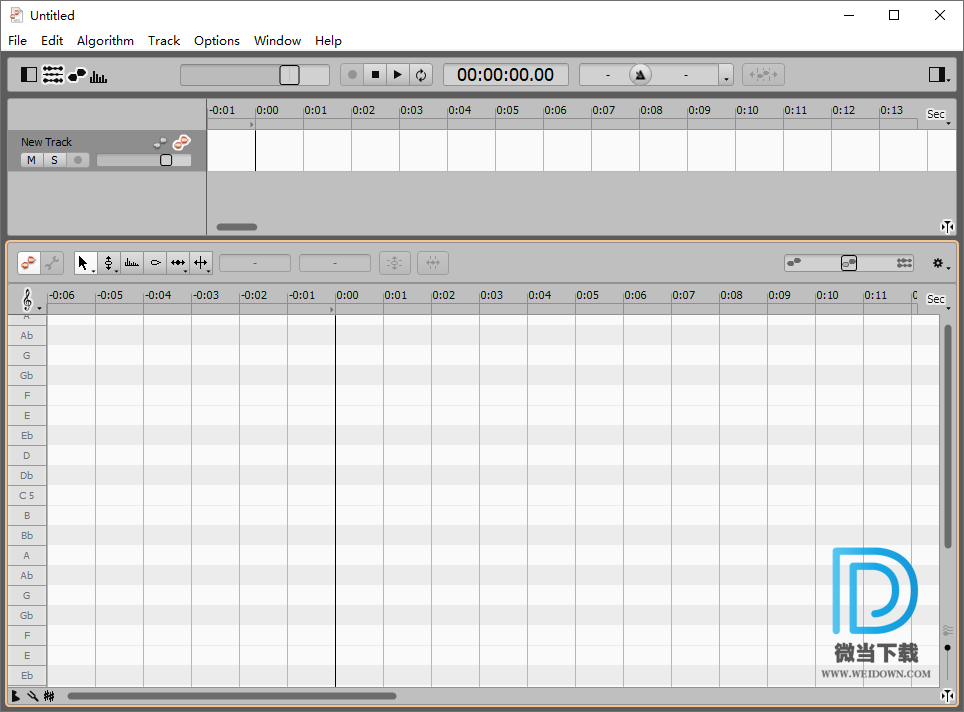This screenshot has height=712, width=964.
Task: Open the note editor settings gear menu
Action: [940, 264]
